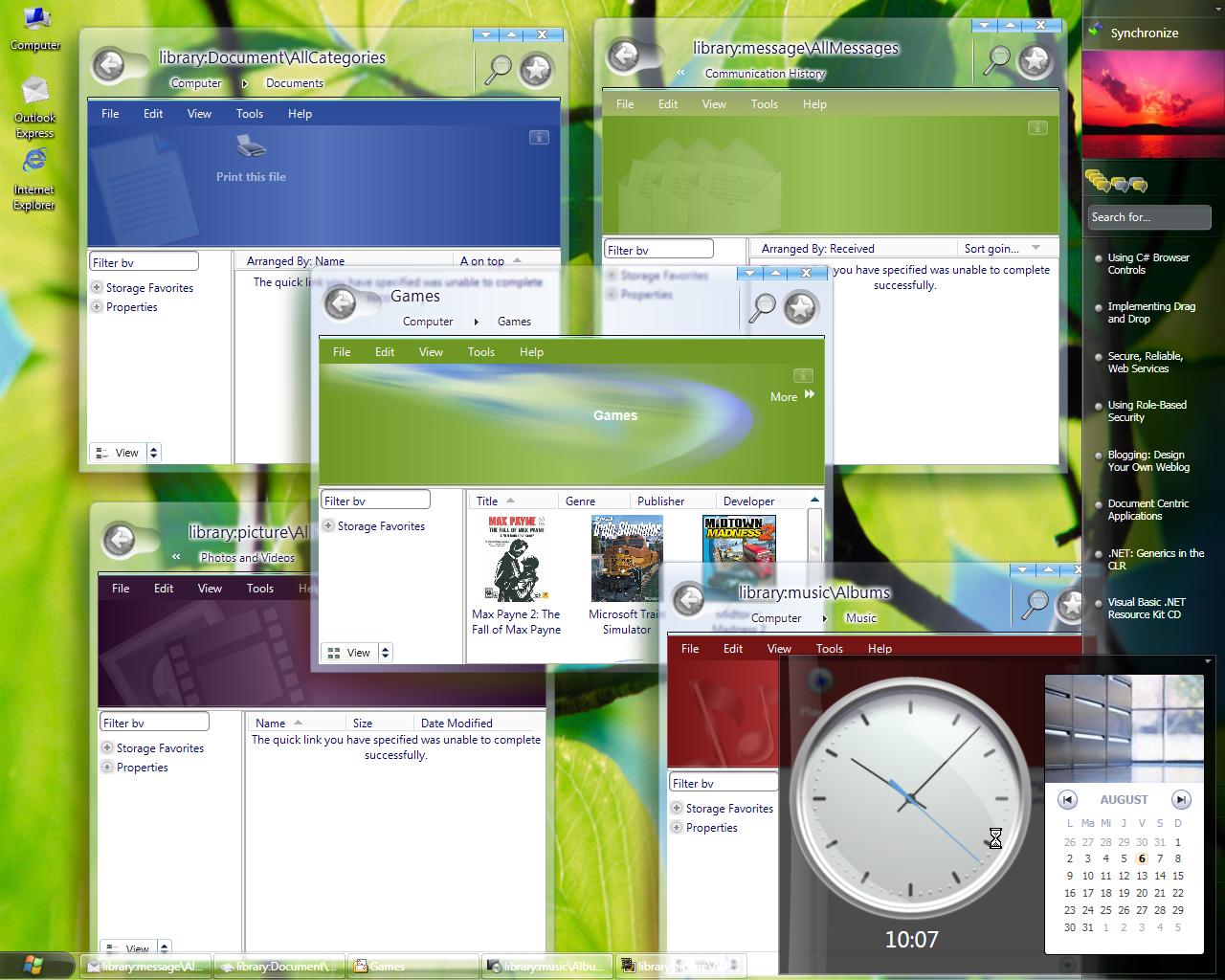Open the Using C# Browser Controls link
Viewport: 1225px width, 980px height.
pyautogui.click(x=1148, y=263)
